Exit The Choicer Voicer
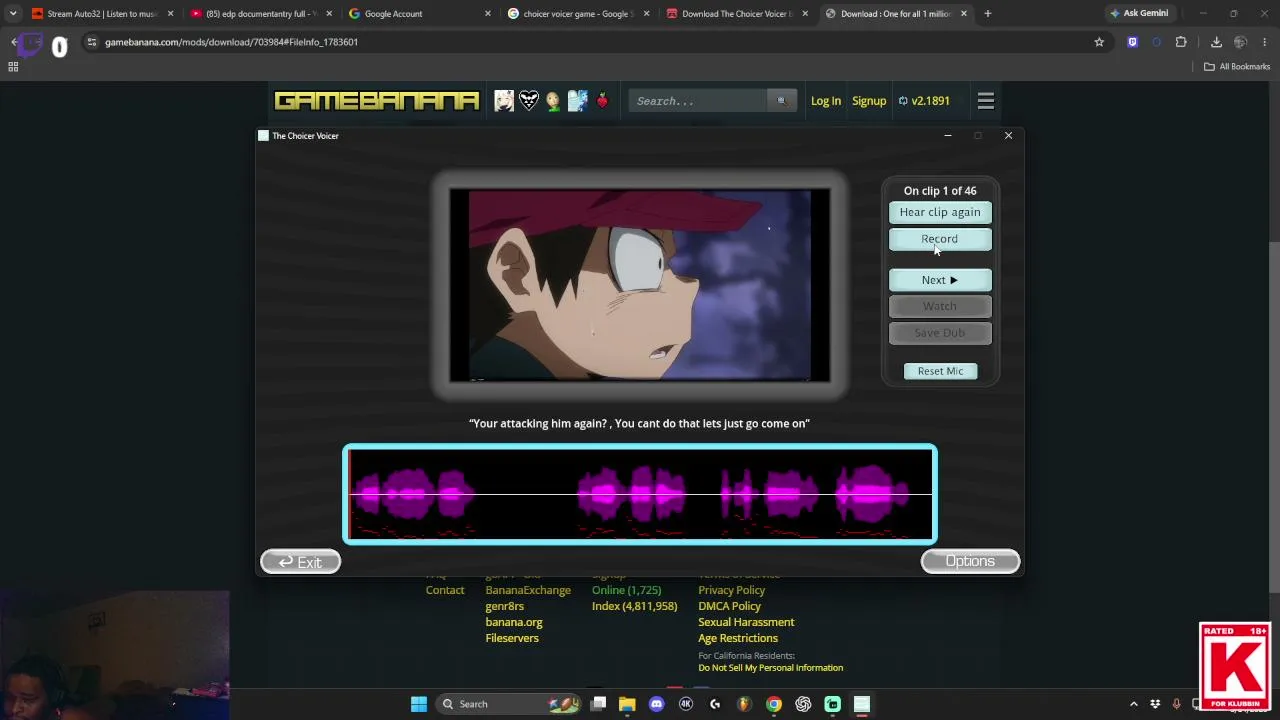This screenshot has width=1280, height=720. click(301, 562)
